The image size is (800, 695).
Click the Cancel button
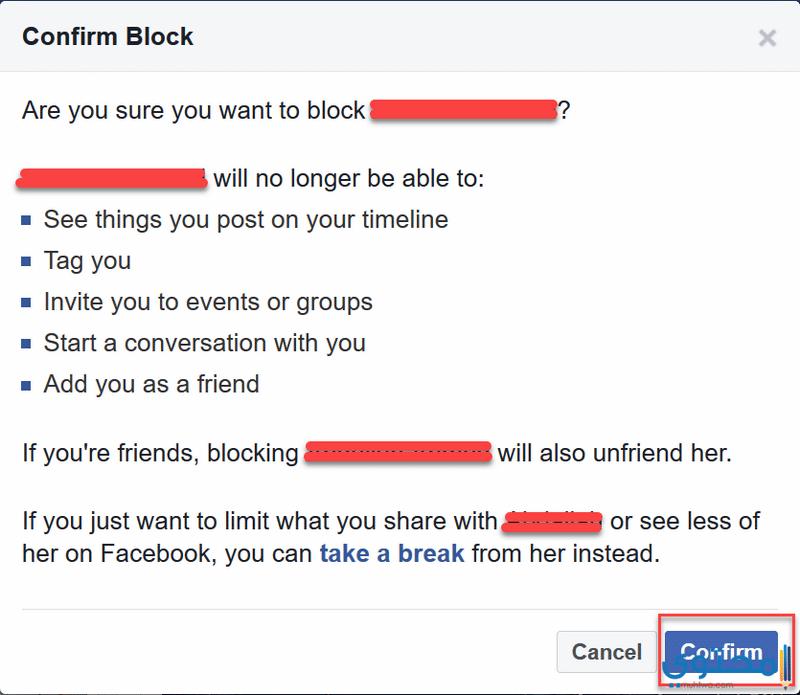[x=606, y=652]
